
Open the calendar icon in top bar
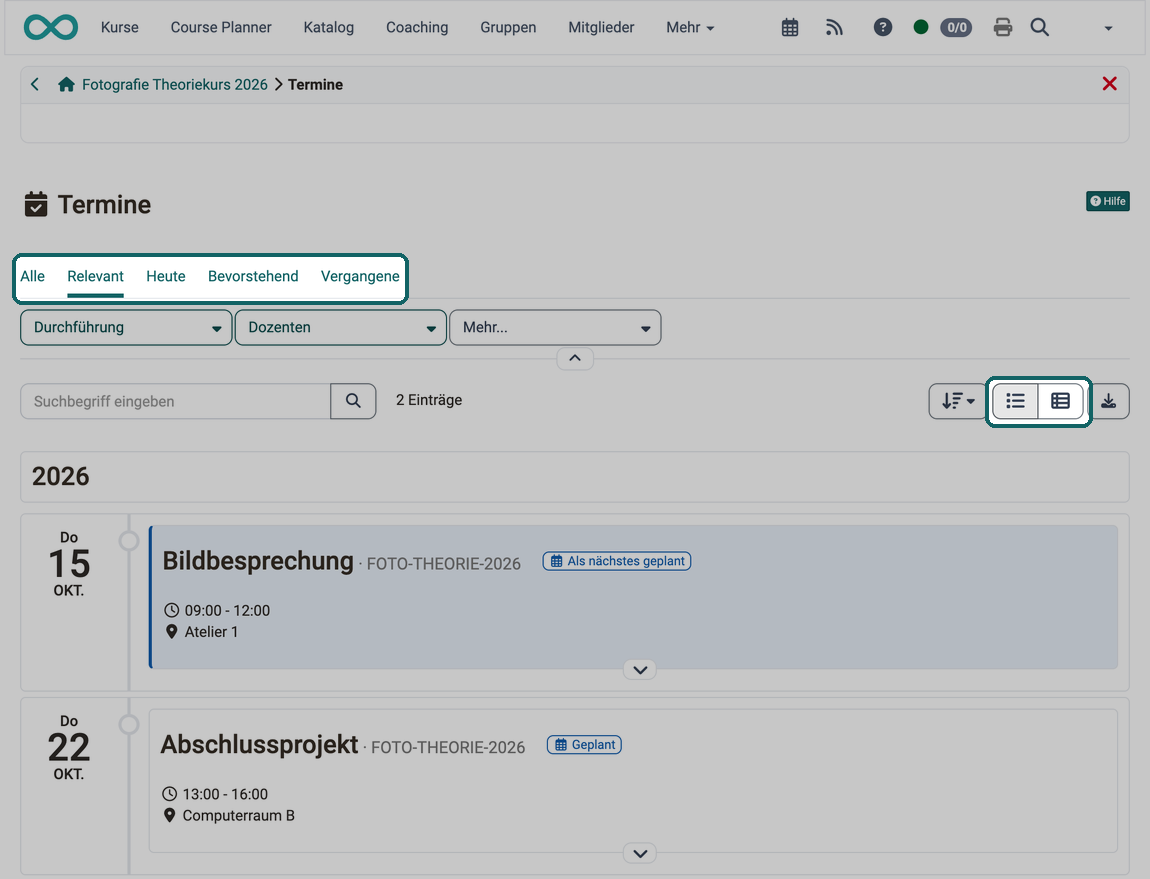click(790, 28)
